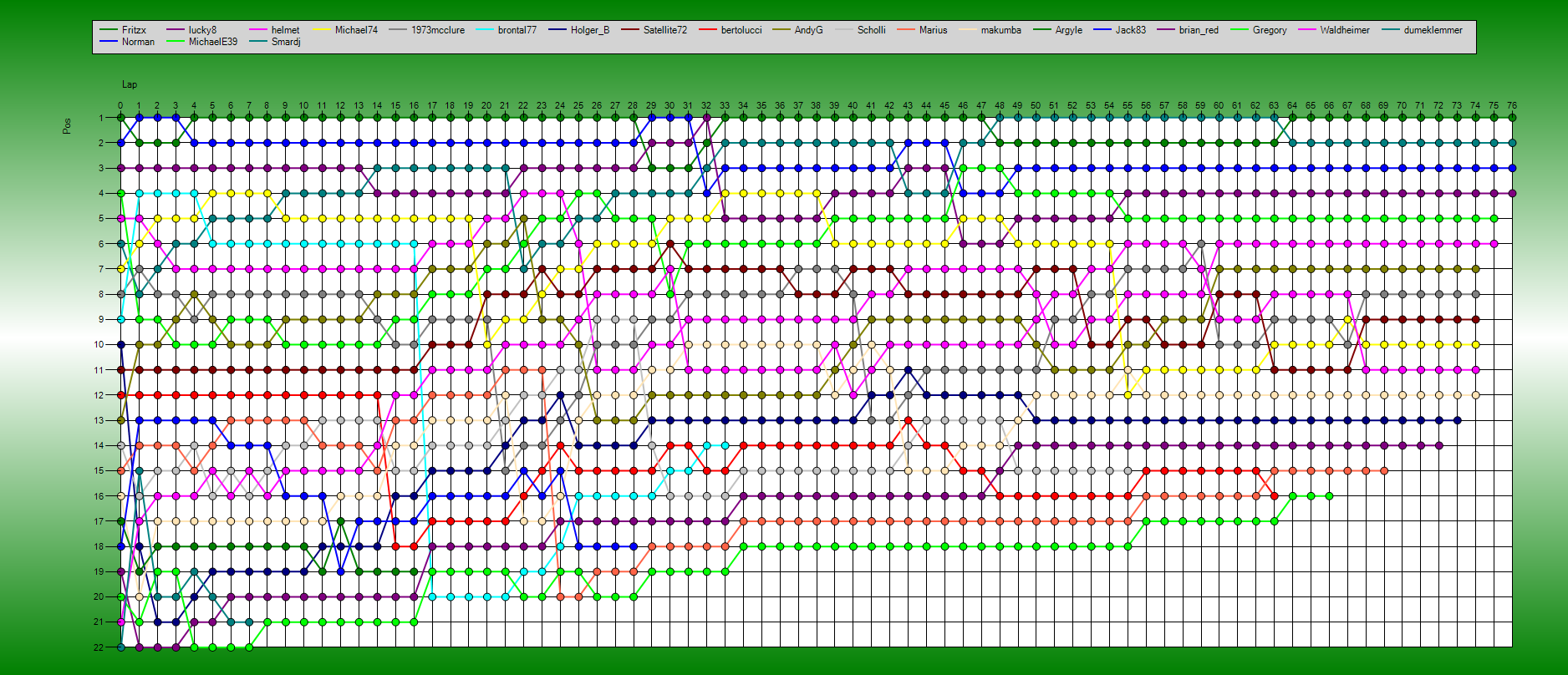This screenshot has width=1568, height=675.
Task: Select lap 70 axis label
Action: coord(1402,106)
